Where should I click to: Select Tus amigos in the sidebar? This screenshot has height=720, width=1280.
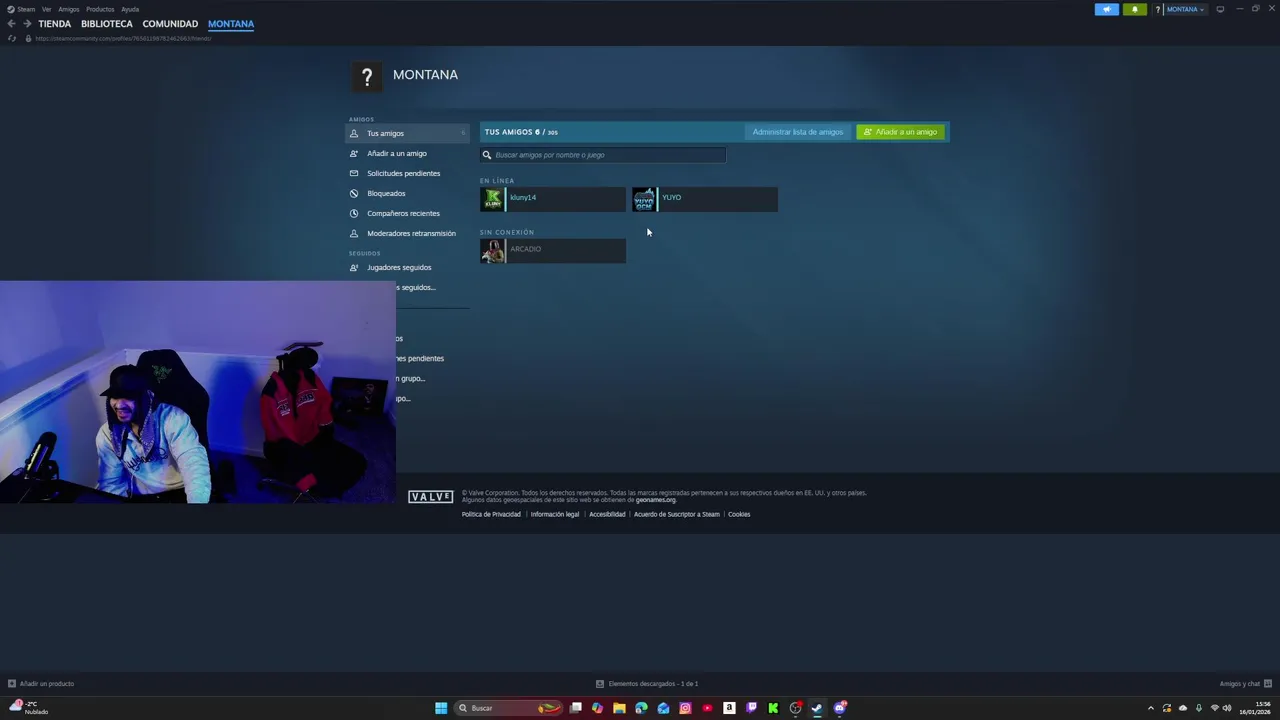point(407,133)
